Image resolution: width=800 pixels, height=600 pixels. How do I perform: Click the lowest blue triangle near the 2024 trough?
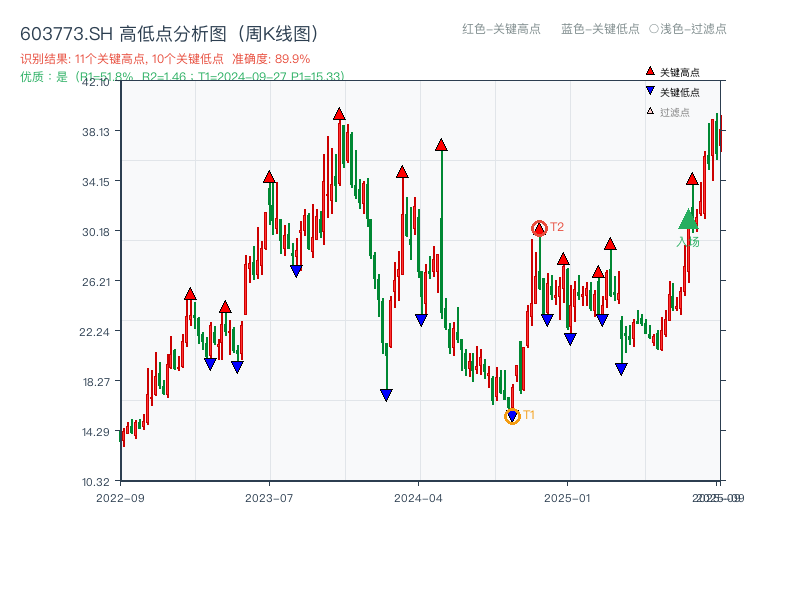pyautogui.click(x=385, y=394)
